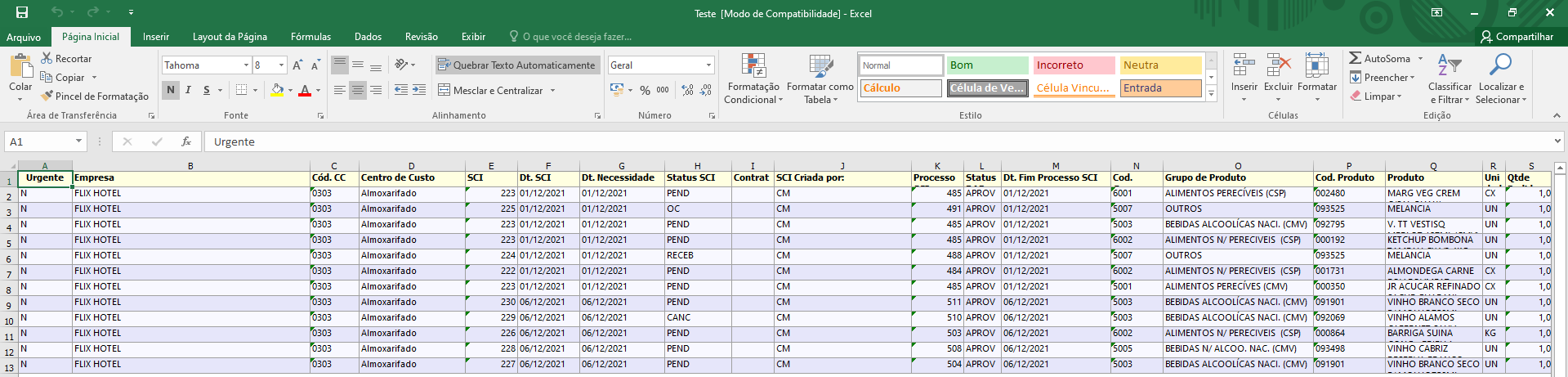Open Formatar como Tabela gallery
Screen dimensions: 1568x377
pyautogui.click(x=820, y=79)
